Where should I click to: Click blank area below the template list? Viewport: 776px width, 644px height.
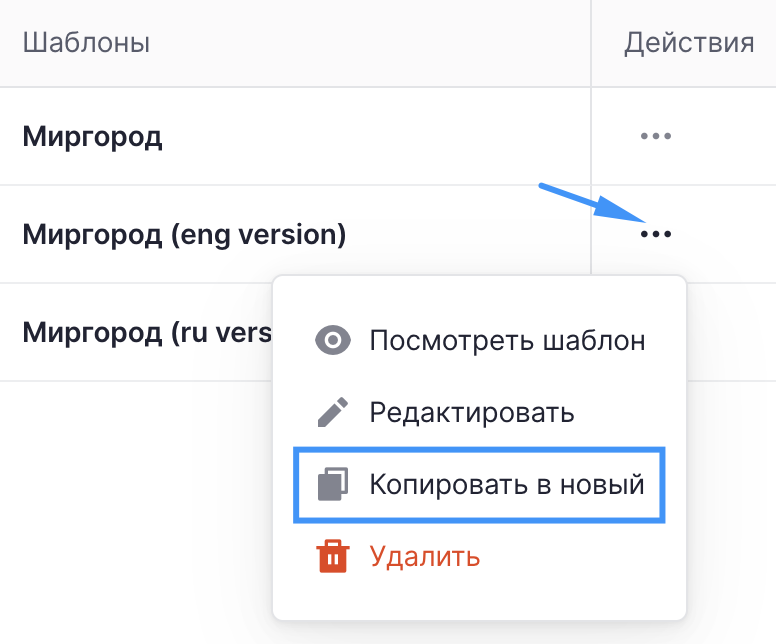[x=134, y=510]
